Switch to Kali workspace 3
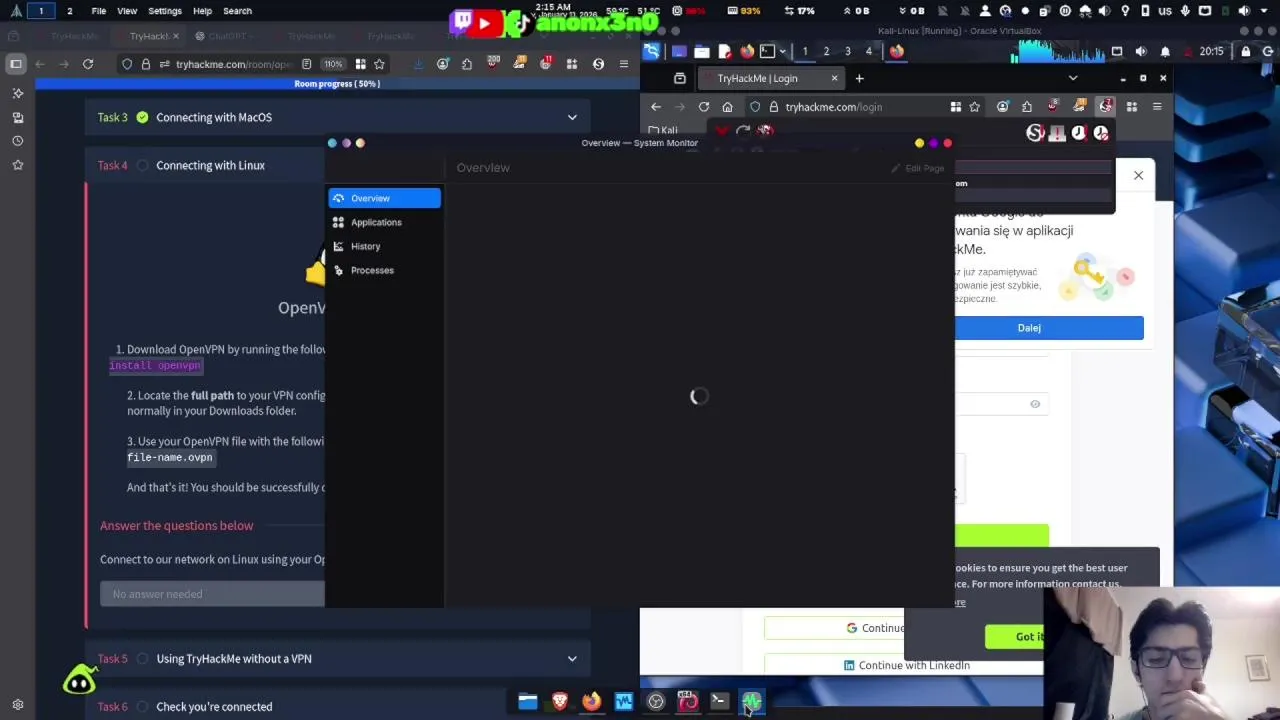Viewport: 1280px width, 720px height. (847, 51)
